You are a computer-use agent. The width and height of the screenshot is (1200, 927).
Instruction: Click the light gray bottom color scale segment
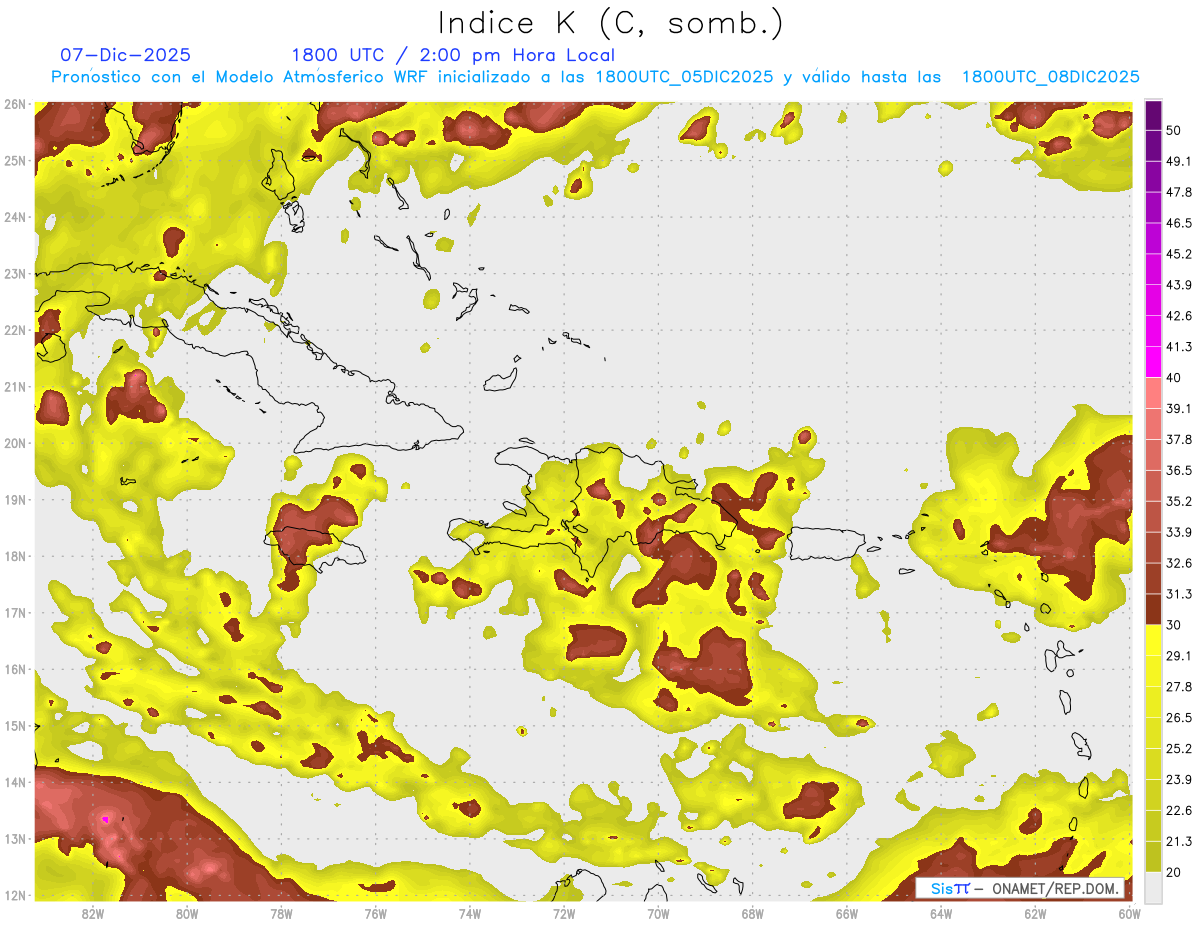1153,887
